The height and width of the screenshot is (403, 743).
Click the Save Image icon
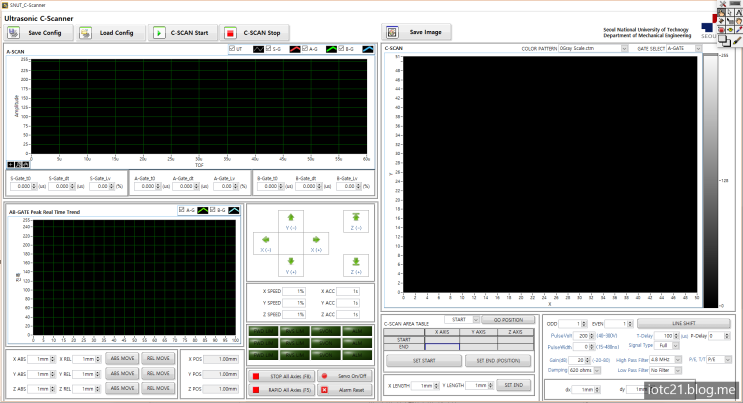392,32
